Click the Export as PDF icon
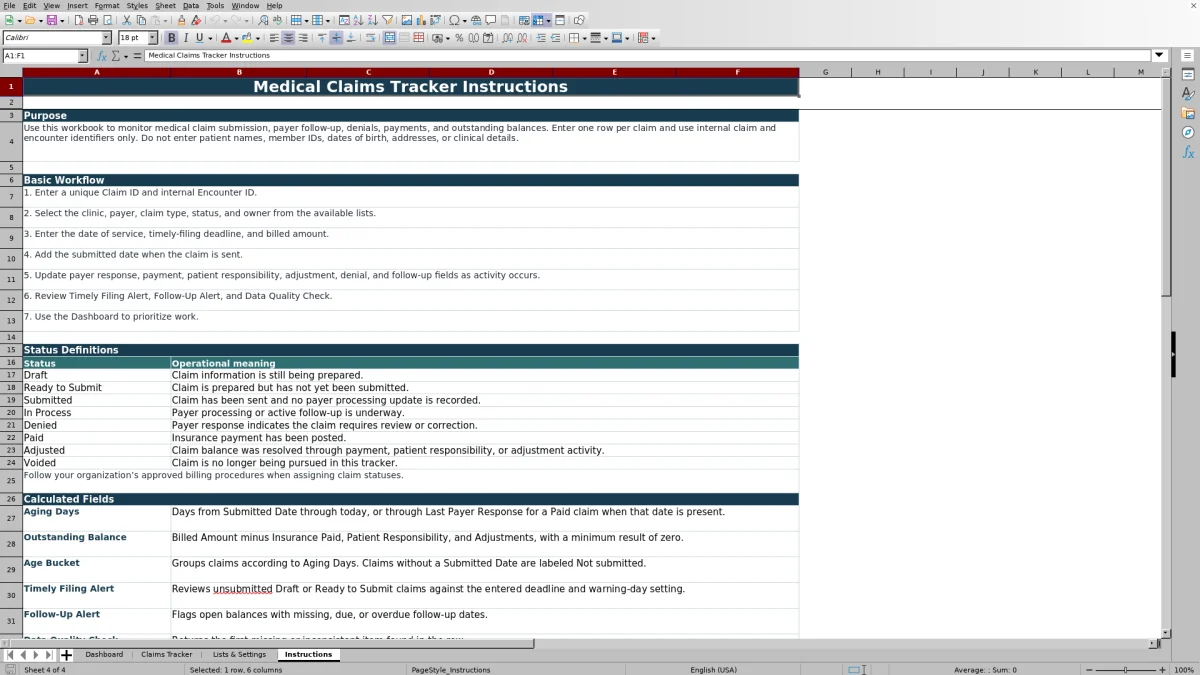The height and width of the screenshot is (675, 1200). coord(79,20)
